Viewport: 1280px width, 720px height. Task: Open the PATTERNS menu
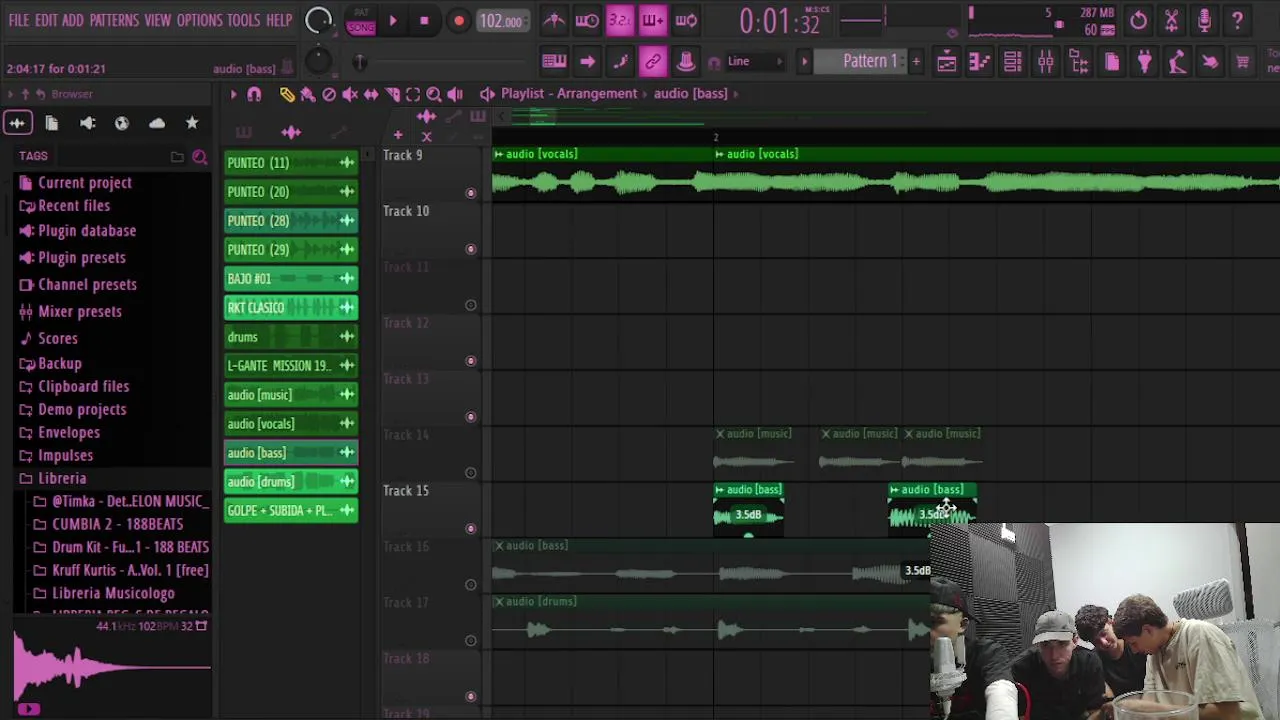114,20
